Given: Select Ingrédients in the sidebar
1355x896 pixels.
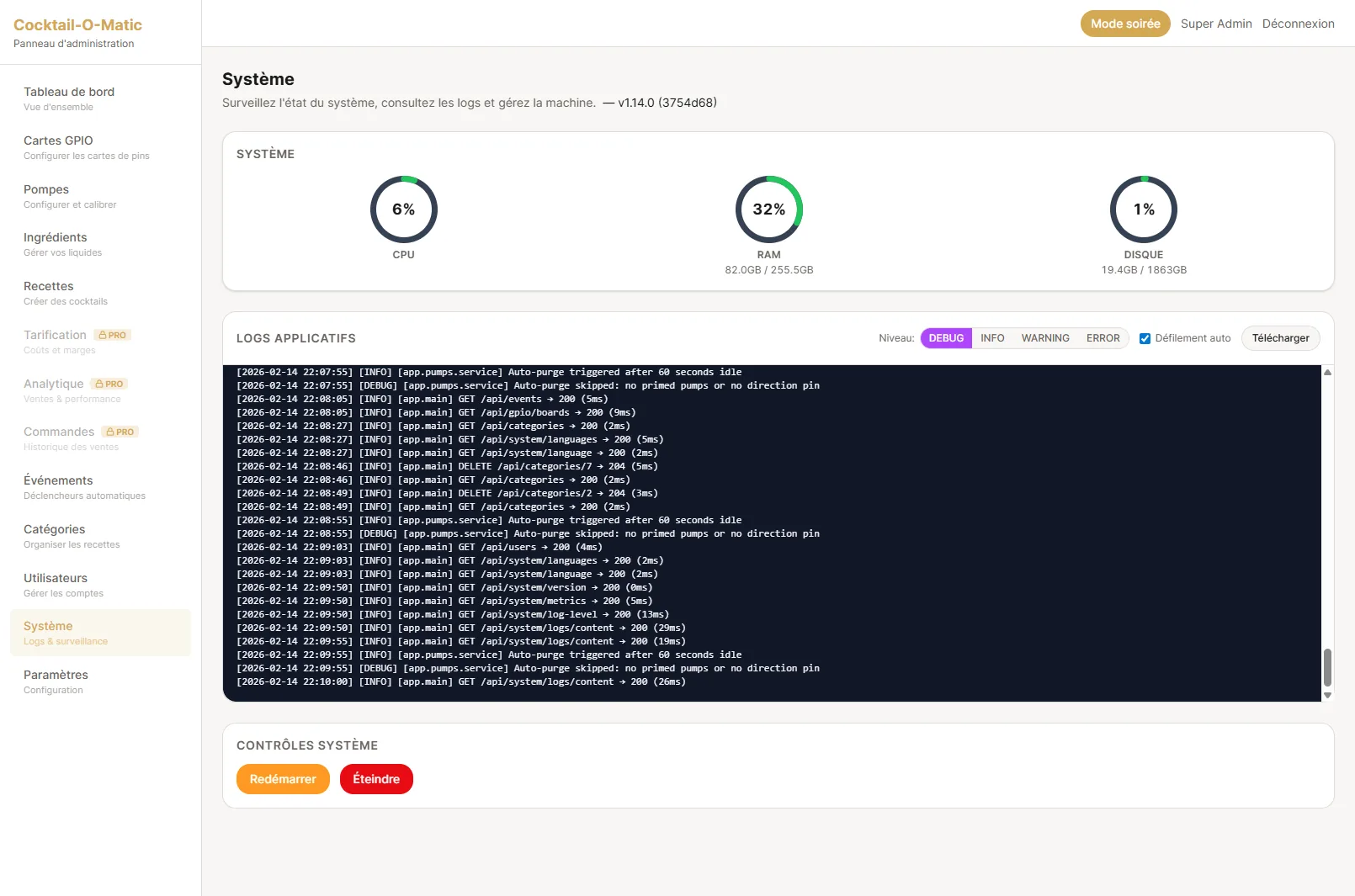Looking at the screenshot, I should [x=100, y=244].
